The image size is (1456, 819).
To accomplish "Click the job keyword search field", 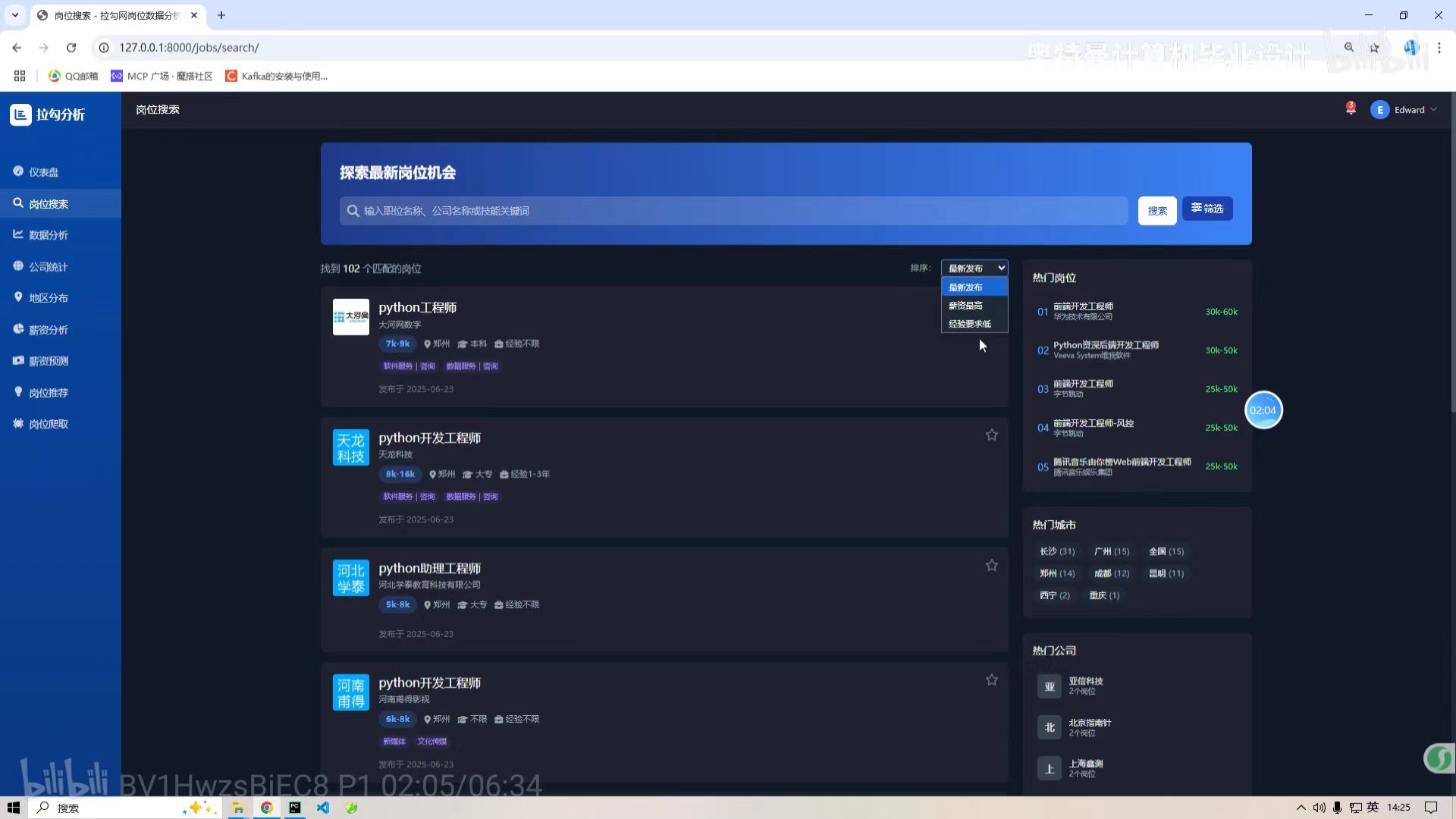I will [x=733, y=211].
